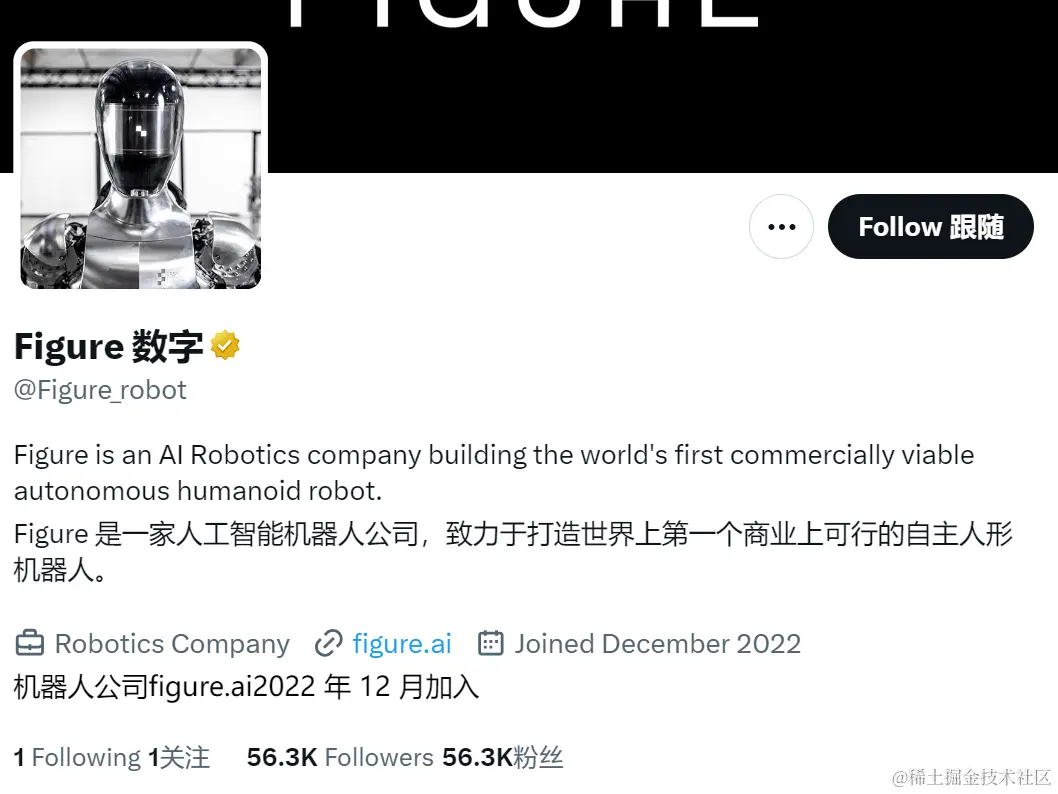Click the gold verified checkmark badge
1058x794 pixels.
click(x=225, y=345)
